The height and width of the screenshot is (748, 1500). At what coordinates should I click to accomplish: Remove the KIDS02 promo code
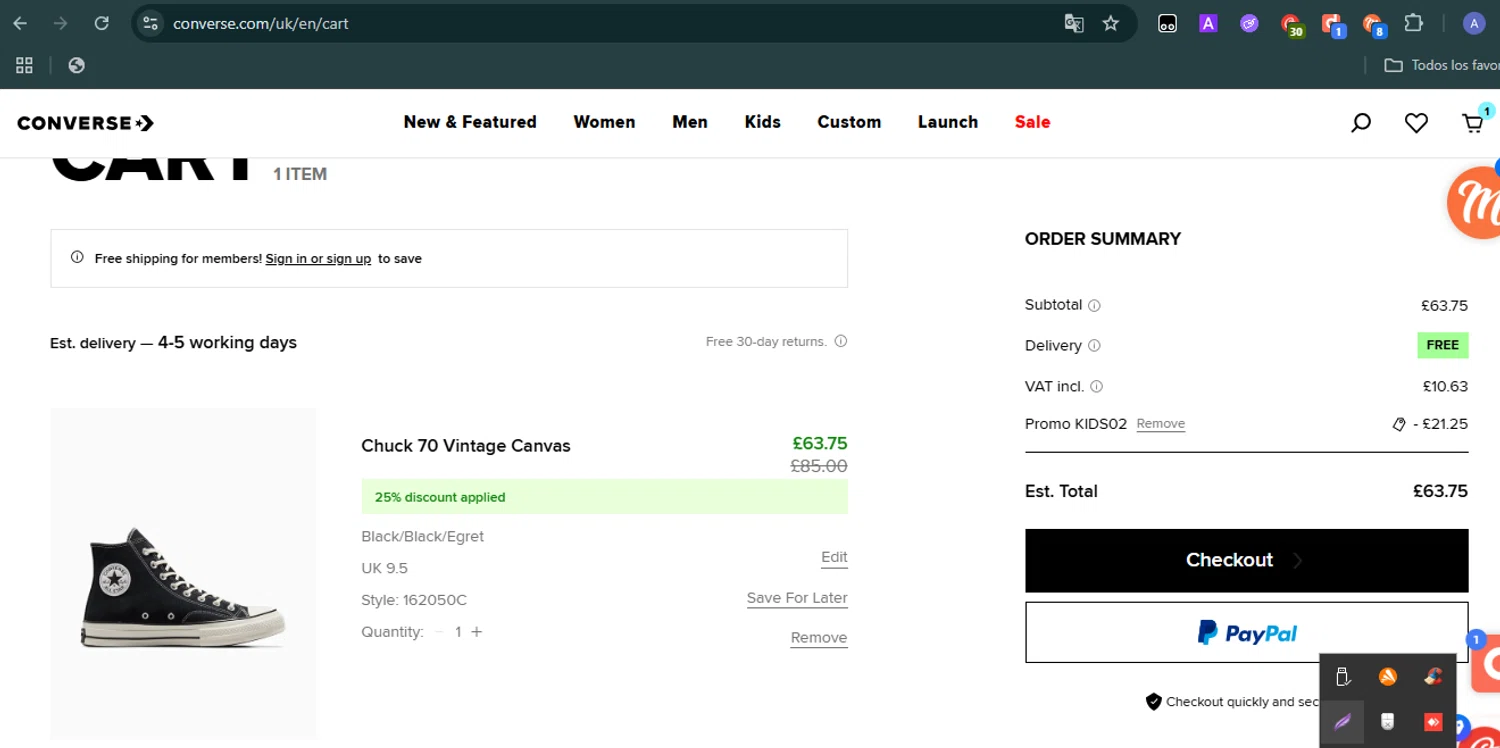click(x=1160, y=424)
